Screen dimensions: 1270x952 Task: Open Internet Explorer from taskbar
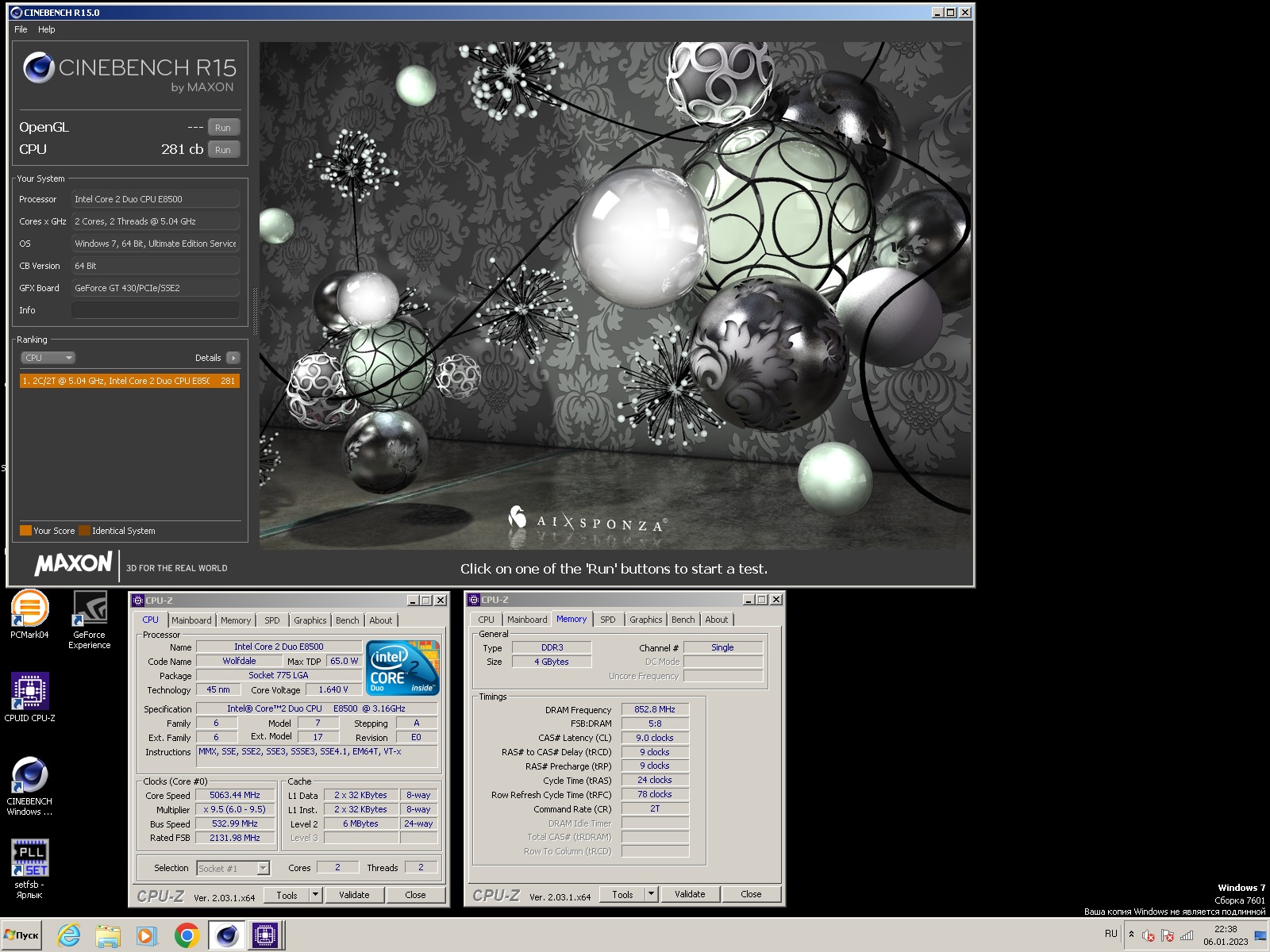pos(69,935)
